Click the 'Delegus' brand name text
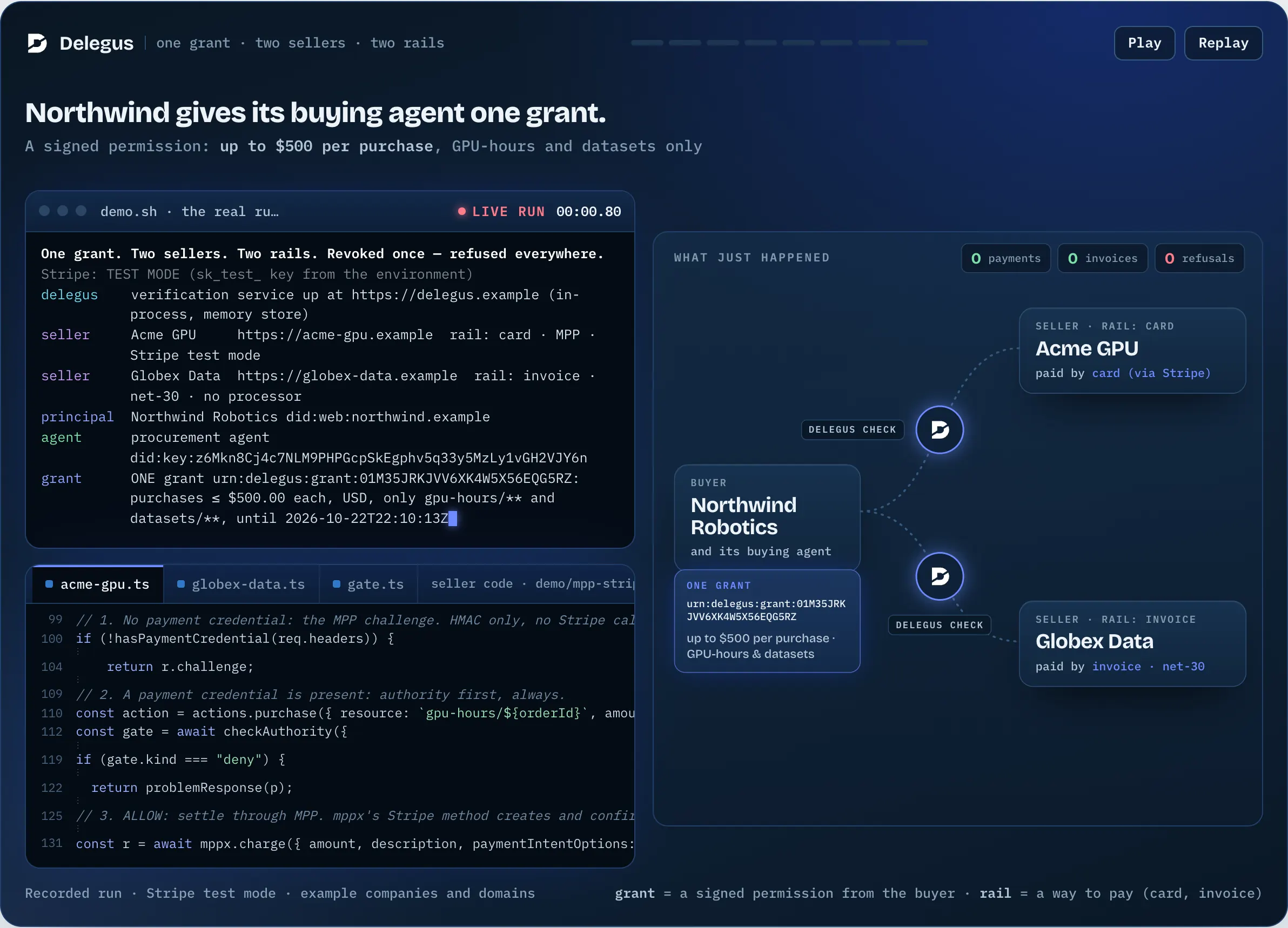Viewport: 1288px width, 928px height. coord(97,43)
